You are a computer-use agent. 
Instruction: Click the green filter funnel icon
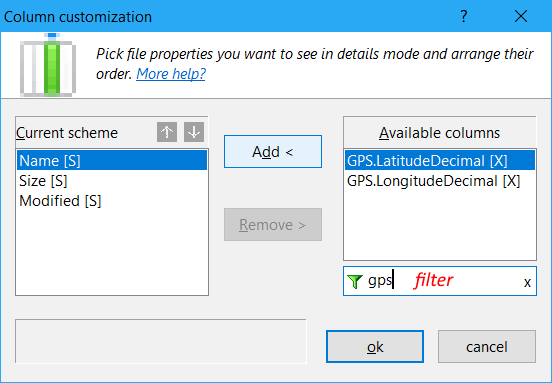[x=355, y=281]
